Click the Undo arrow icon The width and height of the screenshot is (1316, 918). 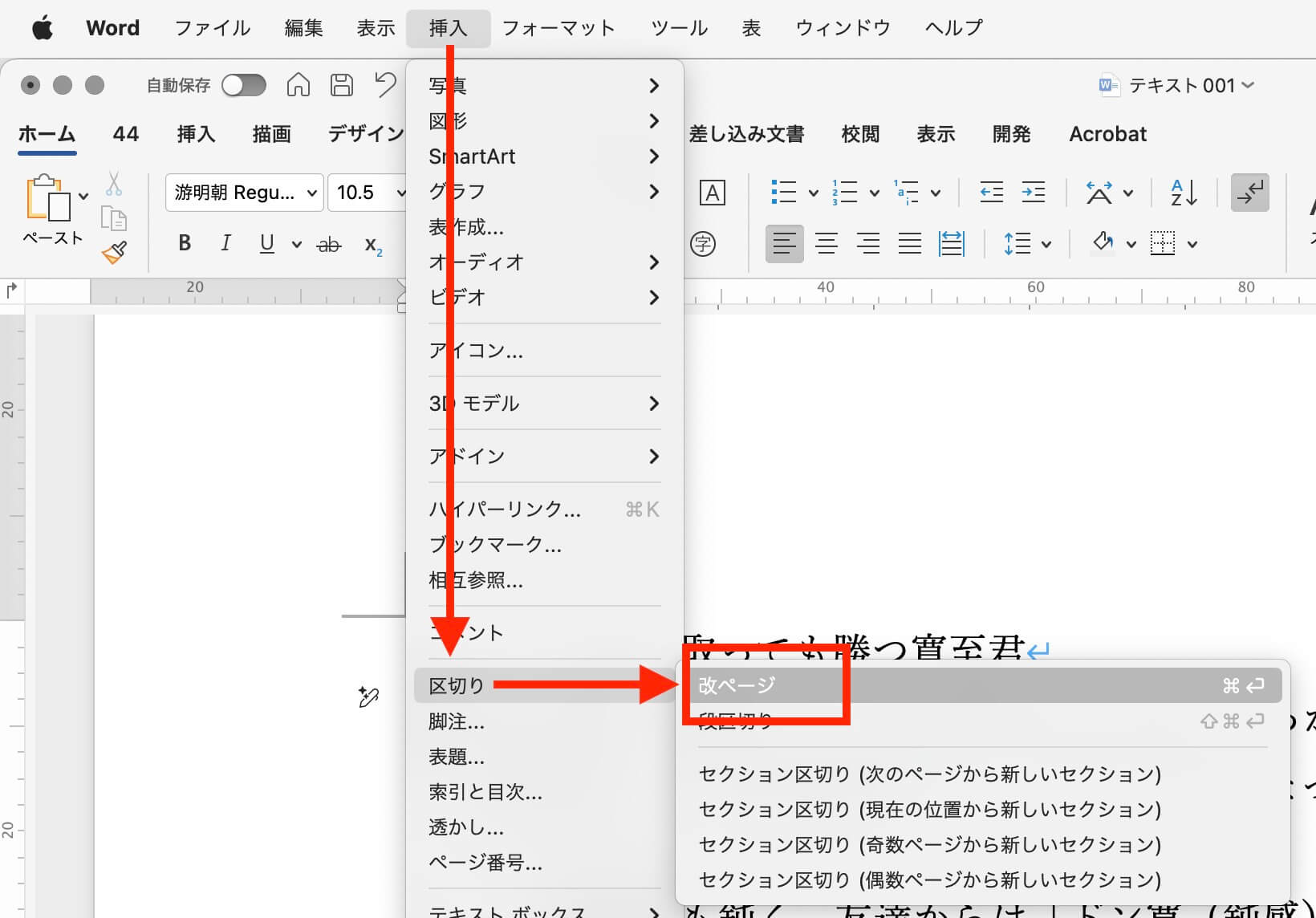[385, 84]
